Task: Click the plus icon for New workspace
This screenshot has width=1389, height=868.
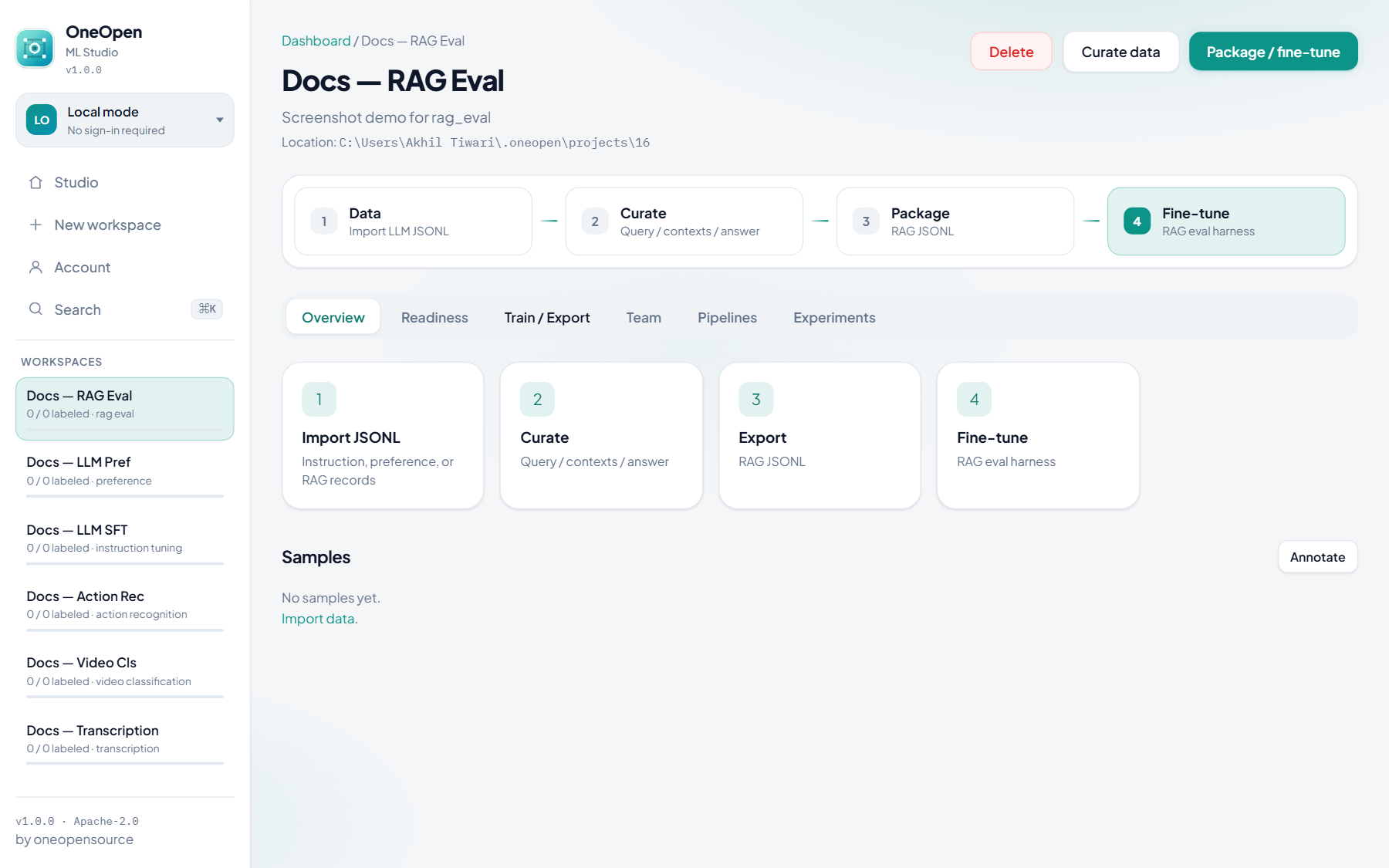Action: pos(35,225)
